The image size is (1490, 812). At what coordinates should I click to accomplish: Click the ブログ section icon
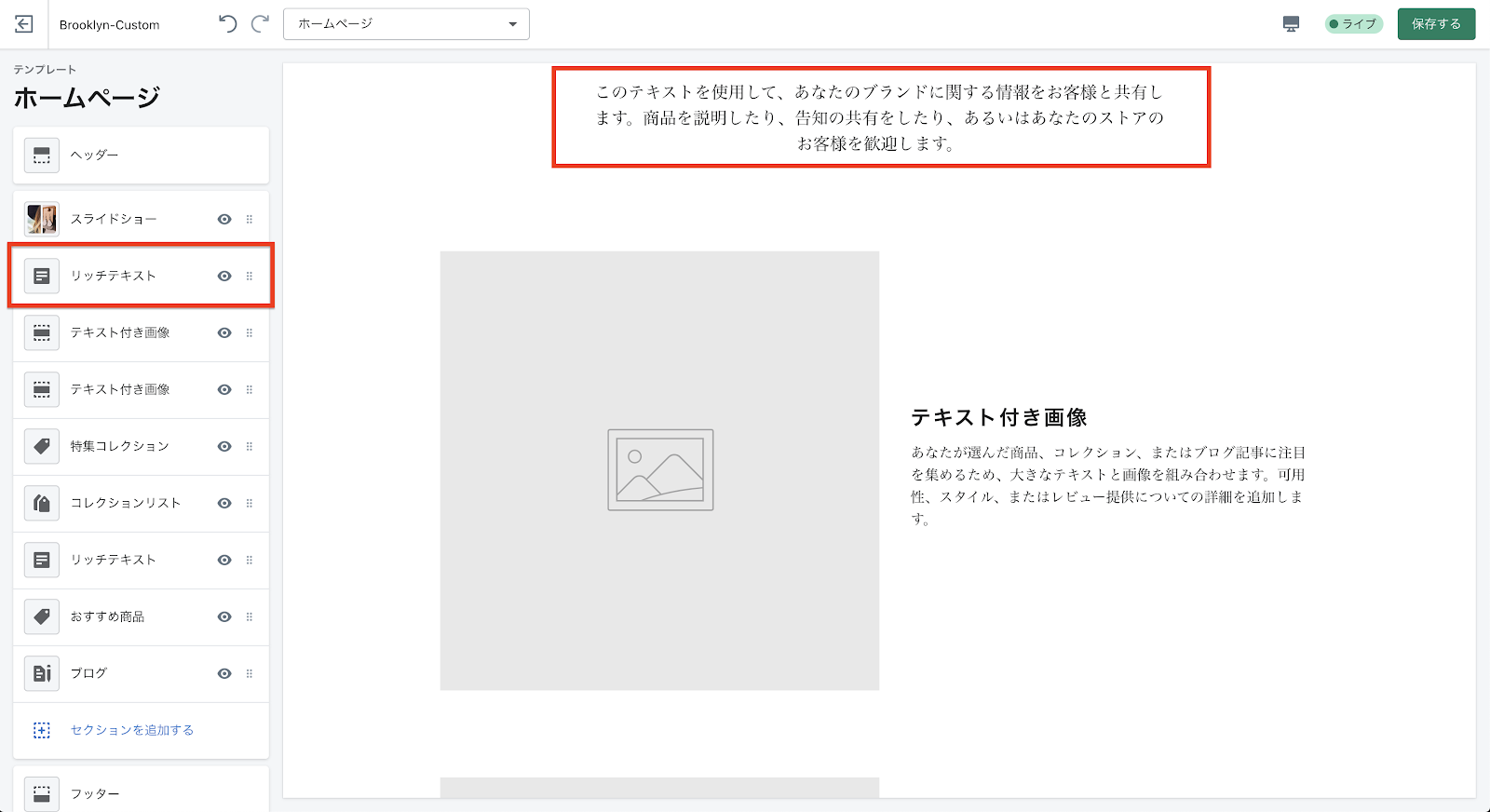click(42, 673)
